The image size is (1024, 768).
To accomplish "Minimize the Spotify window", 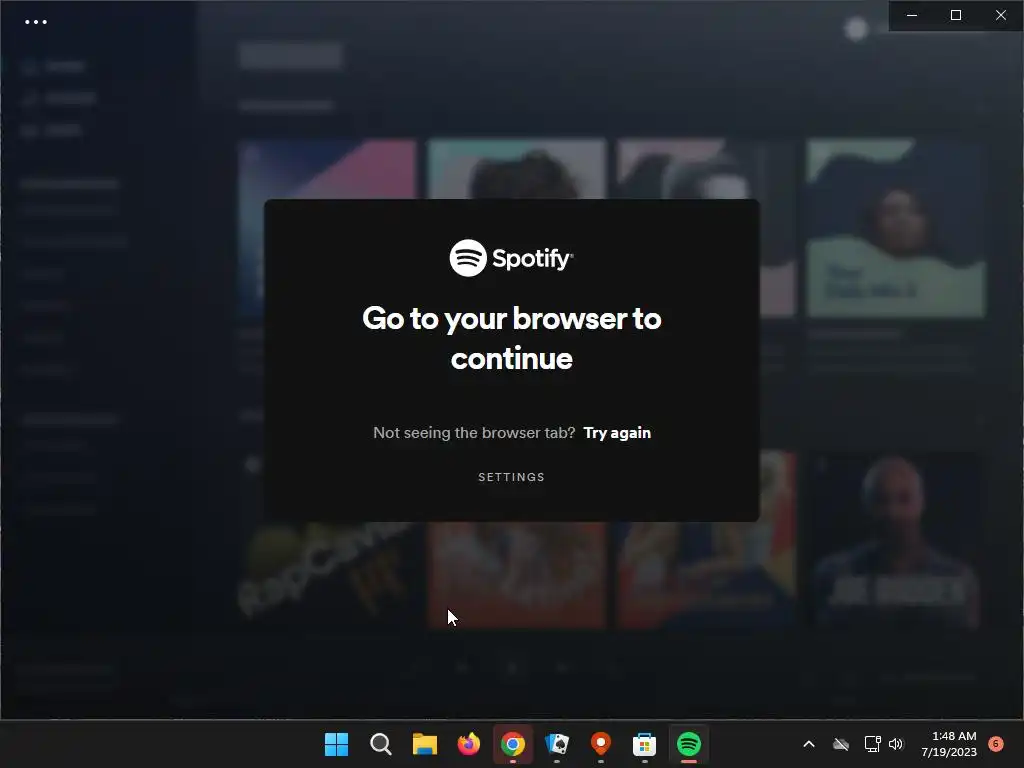I will 912,15.
